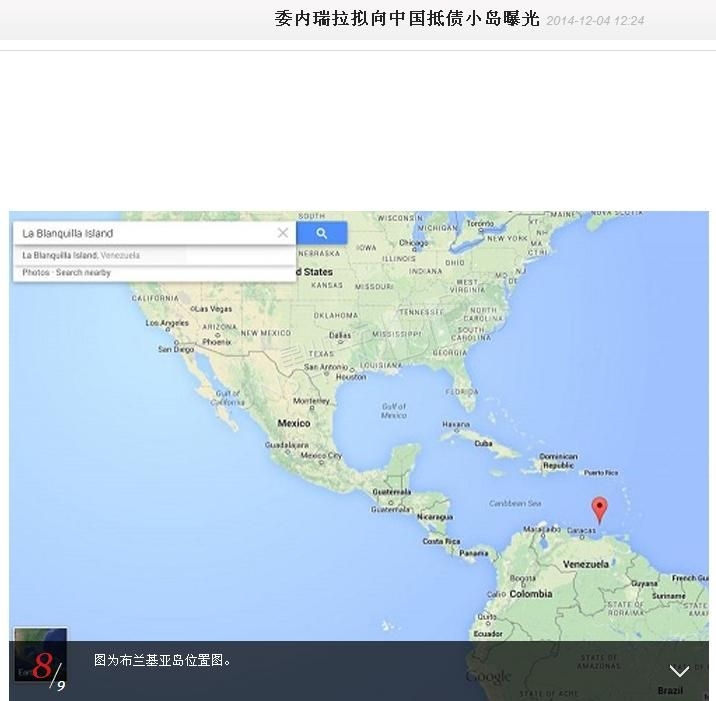Click the Chicago city label
The image size is (716, 701).
click(413, 242)
